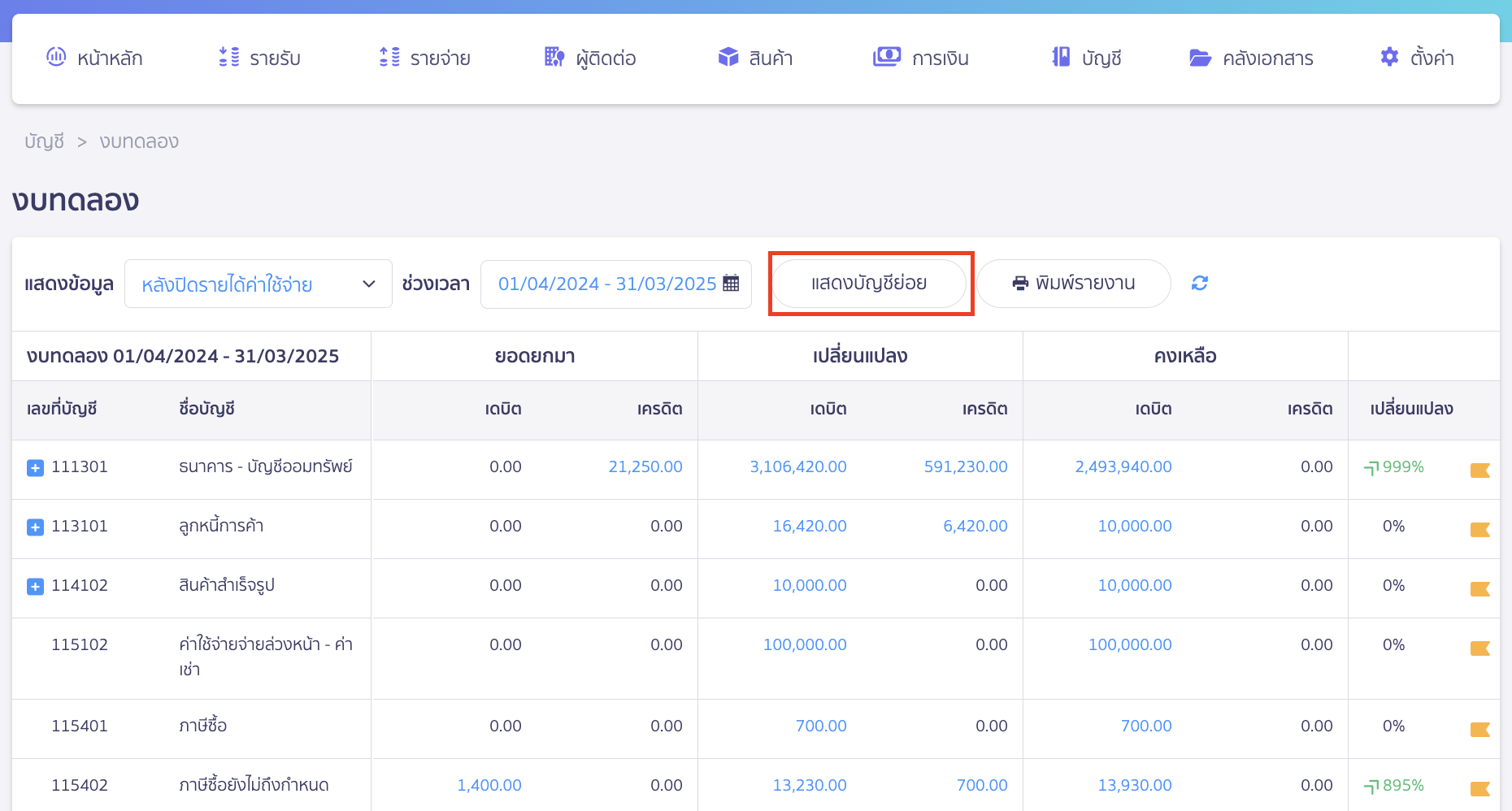The image size is (1512, 811).
Task: Expand account 113101 ลูกหนี้การค้า row
Action: (x=35, y=527)
